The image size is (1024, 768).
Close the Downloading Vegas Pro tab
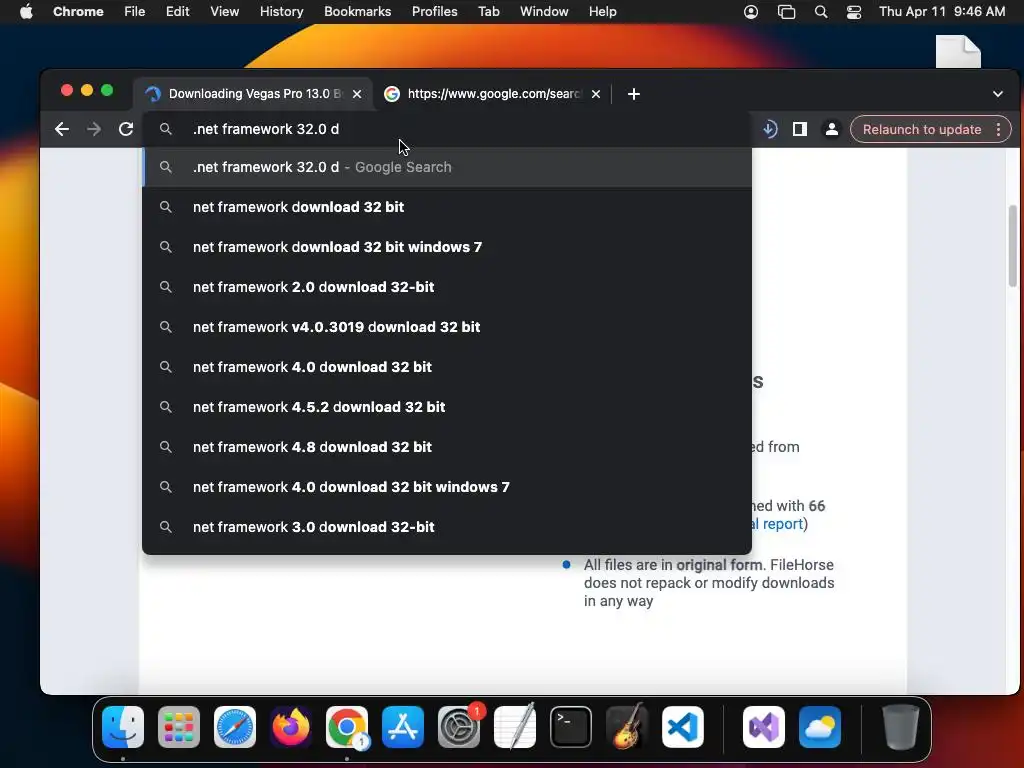tap(357, 94)
